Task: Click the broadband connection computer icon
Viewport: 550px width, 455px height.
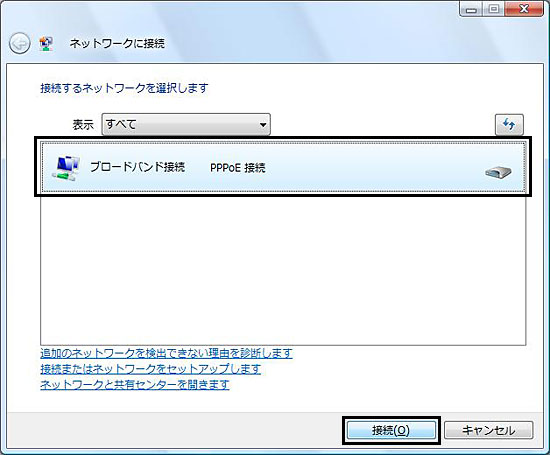Action: (66, 168)
